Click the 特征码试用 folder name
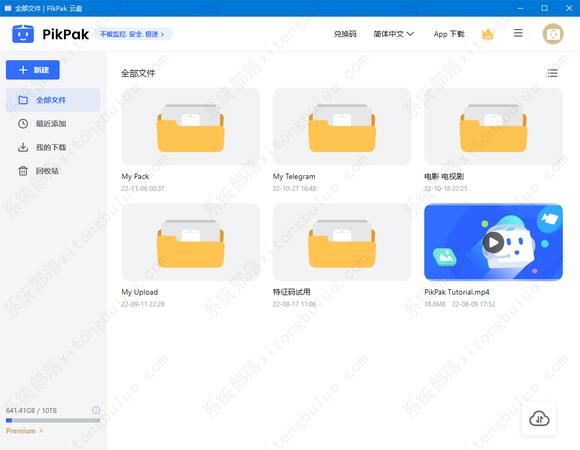Image resolution: width=580 pixels, height=450 pixels. pos(291,292)
